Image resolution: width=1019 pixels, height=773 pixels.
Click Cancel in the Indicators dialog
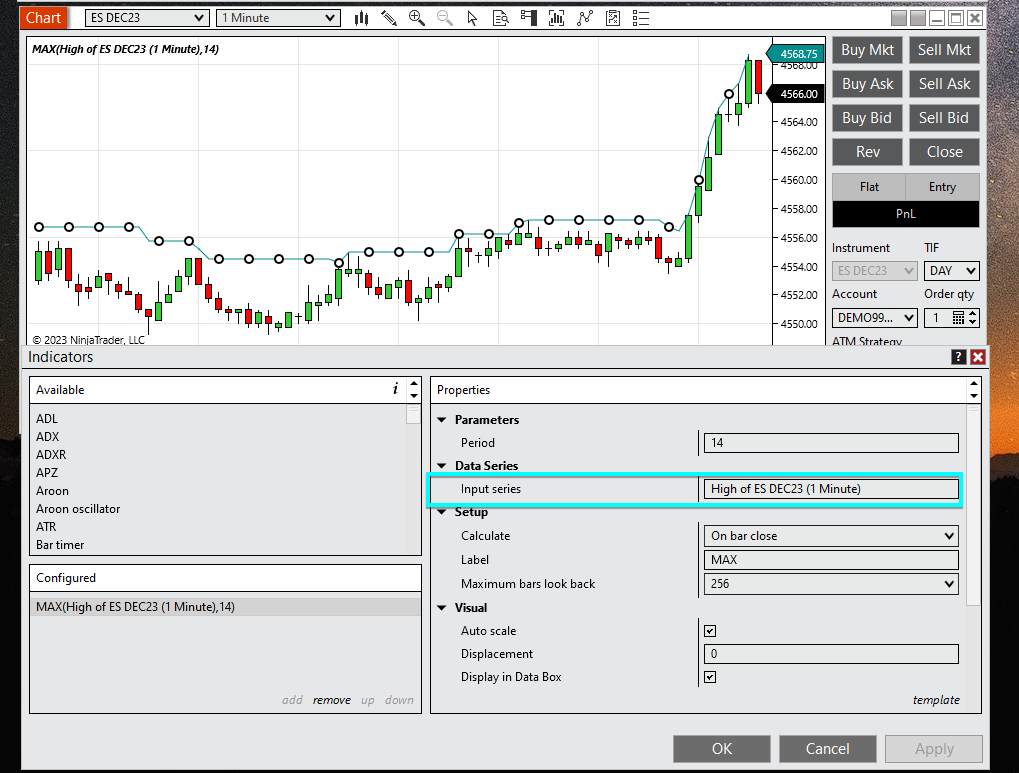point(827,749)
